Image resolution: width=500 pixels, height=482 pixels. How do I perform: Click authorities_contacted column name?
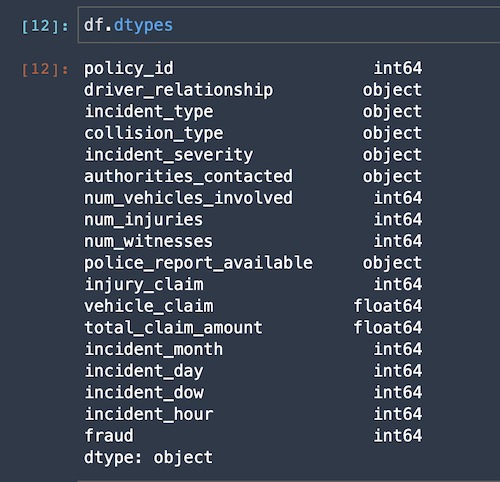(x=188, y=177)
